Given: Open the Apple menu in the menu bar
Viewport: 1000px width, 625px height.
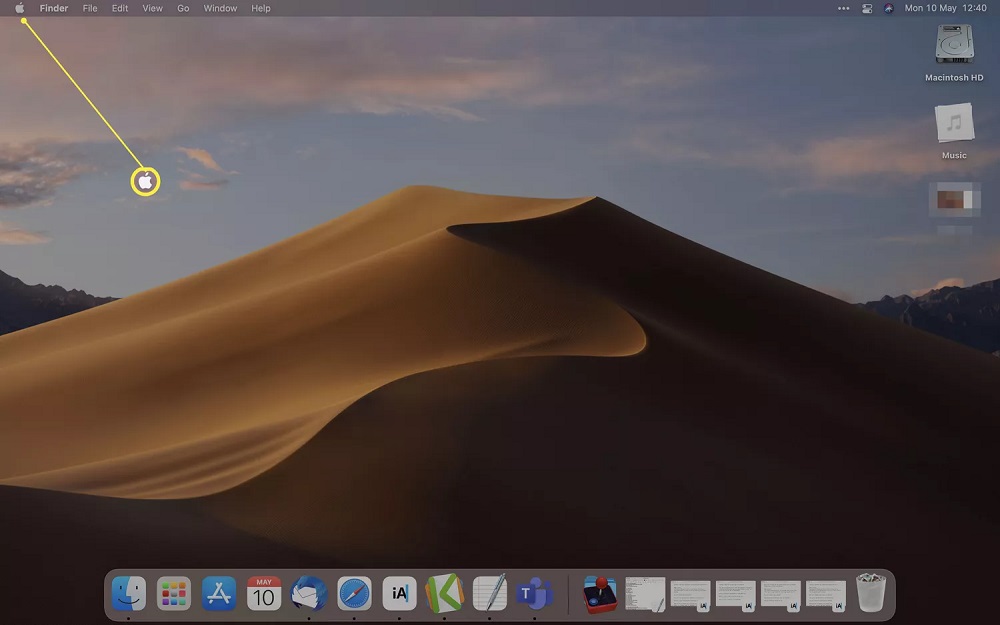Looking at the screenshot, I should click(x=21, y=8).
